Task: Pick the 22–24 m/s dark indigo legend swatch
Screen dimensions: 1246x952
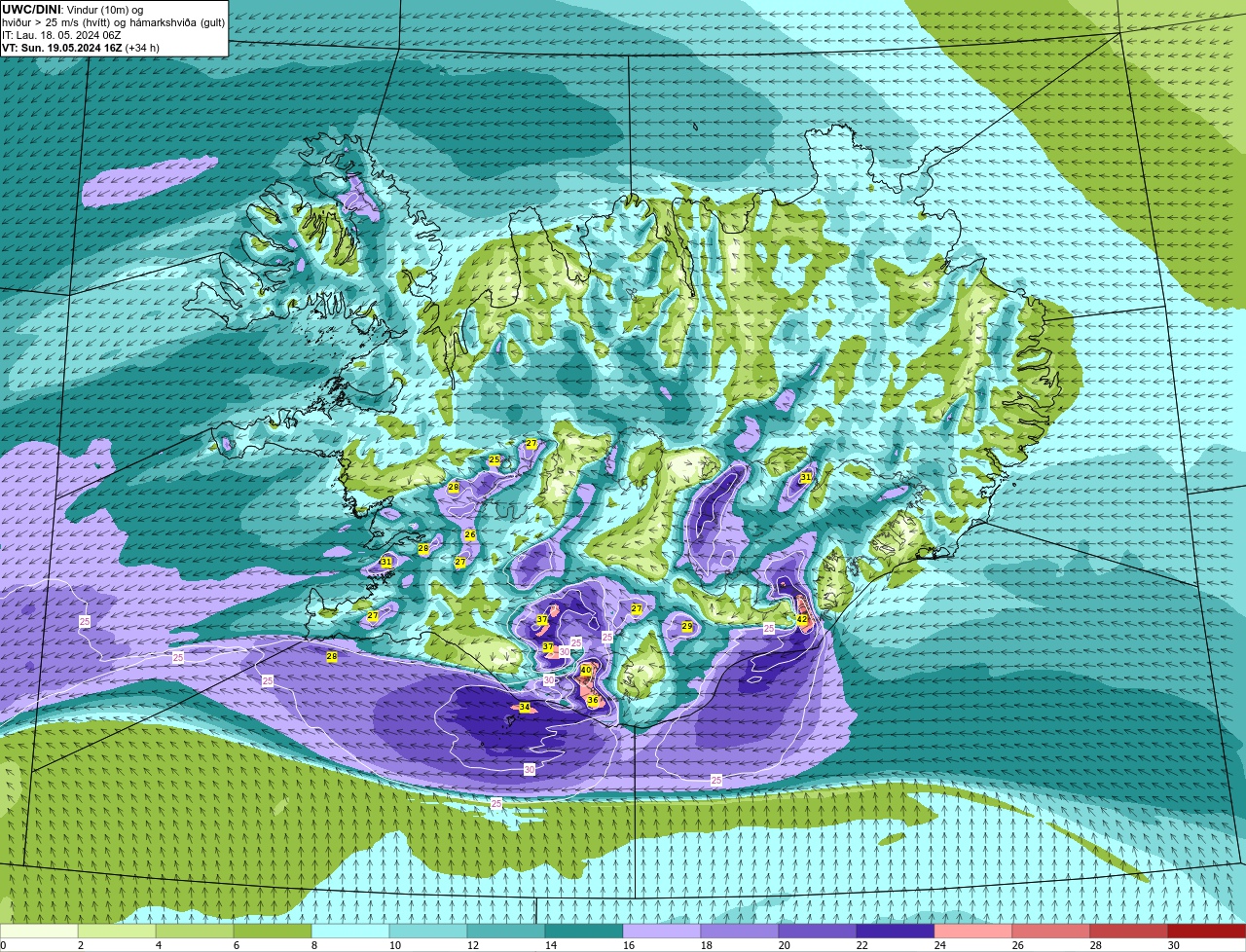Action: coord(896,931)
